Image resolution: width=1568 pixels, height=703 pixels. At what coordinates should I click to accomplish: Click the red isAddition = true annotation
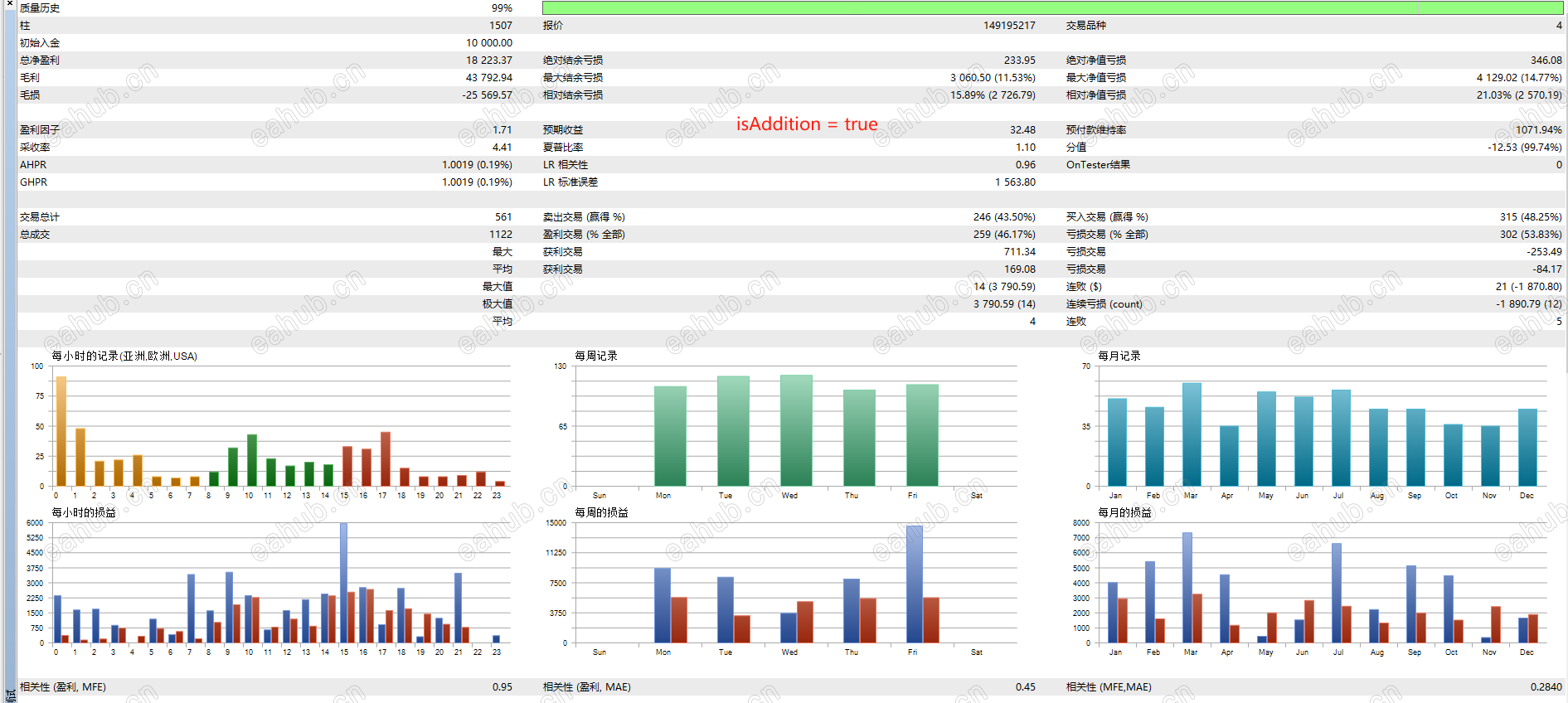pyautogui.click(x=807, y=124)
